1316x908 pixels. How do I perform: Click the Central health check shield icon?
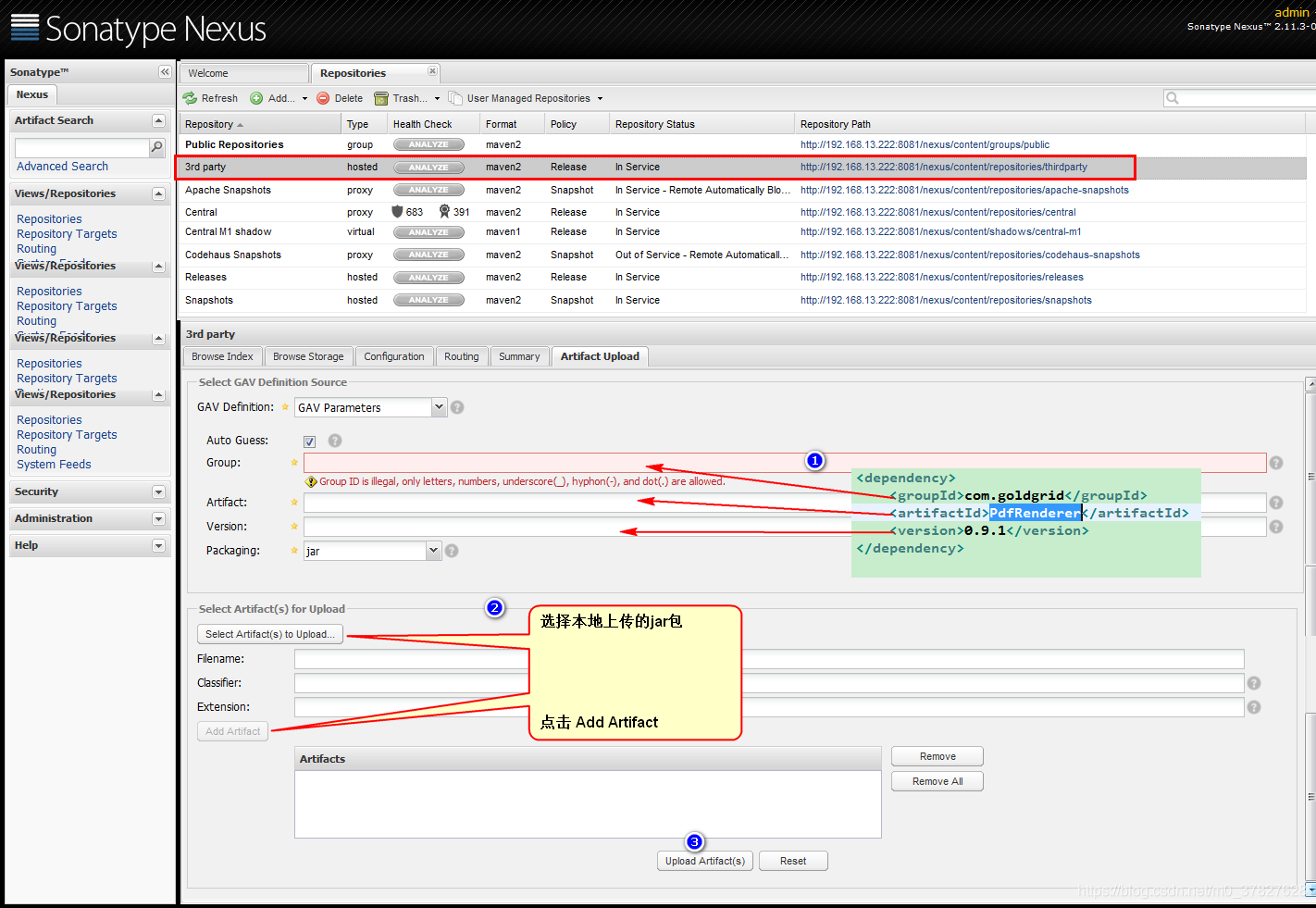[398, 212]
